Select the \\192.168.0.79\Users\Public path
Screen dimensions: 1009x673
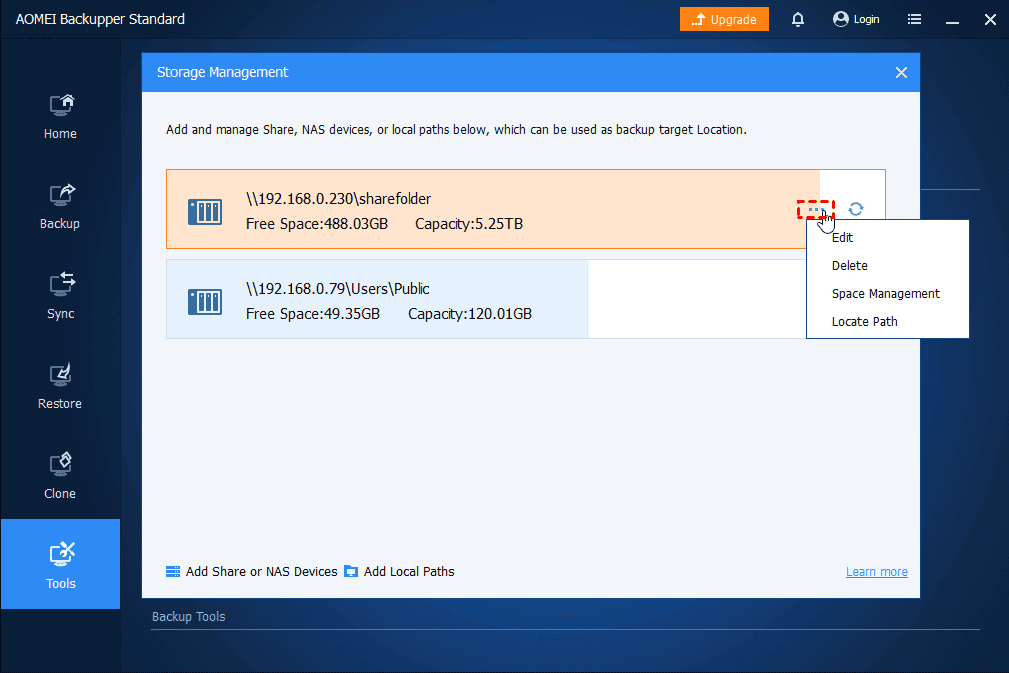338,289
